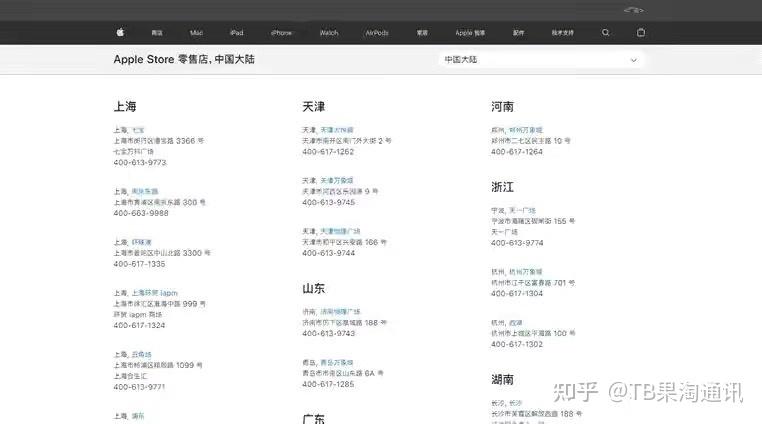Click phone number 400-663-9988
Screen dimensions: 762x424
(x=141, y=213)
